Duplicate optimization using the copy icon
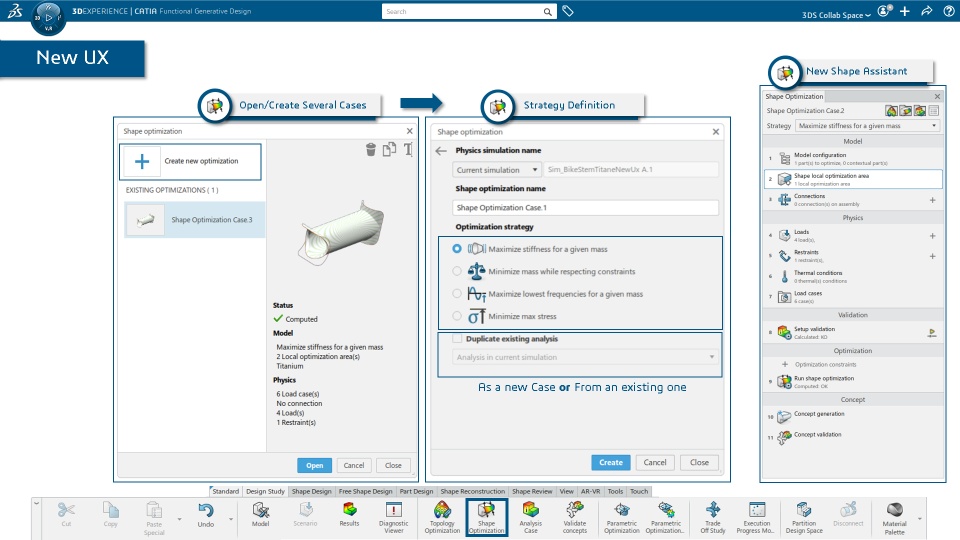The height and width of the screenshot is (540, 960). [x=389, y=149]
